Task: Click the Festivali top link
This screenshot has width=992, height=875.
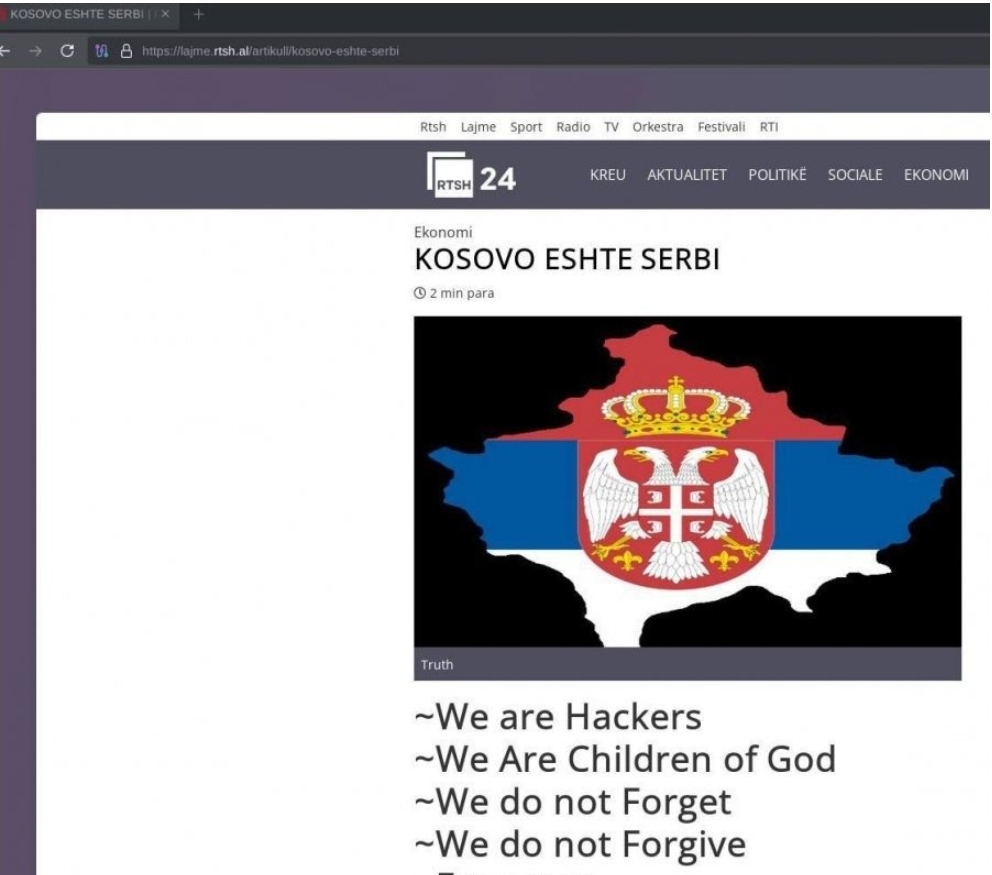Action: point(721,127)
